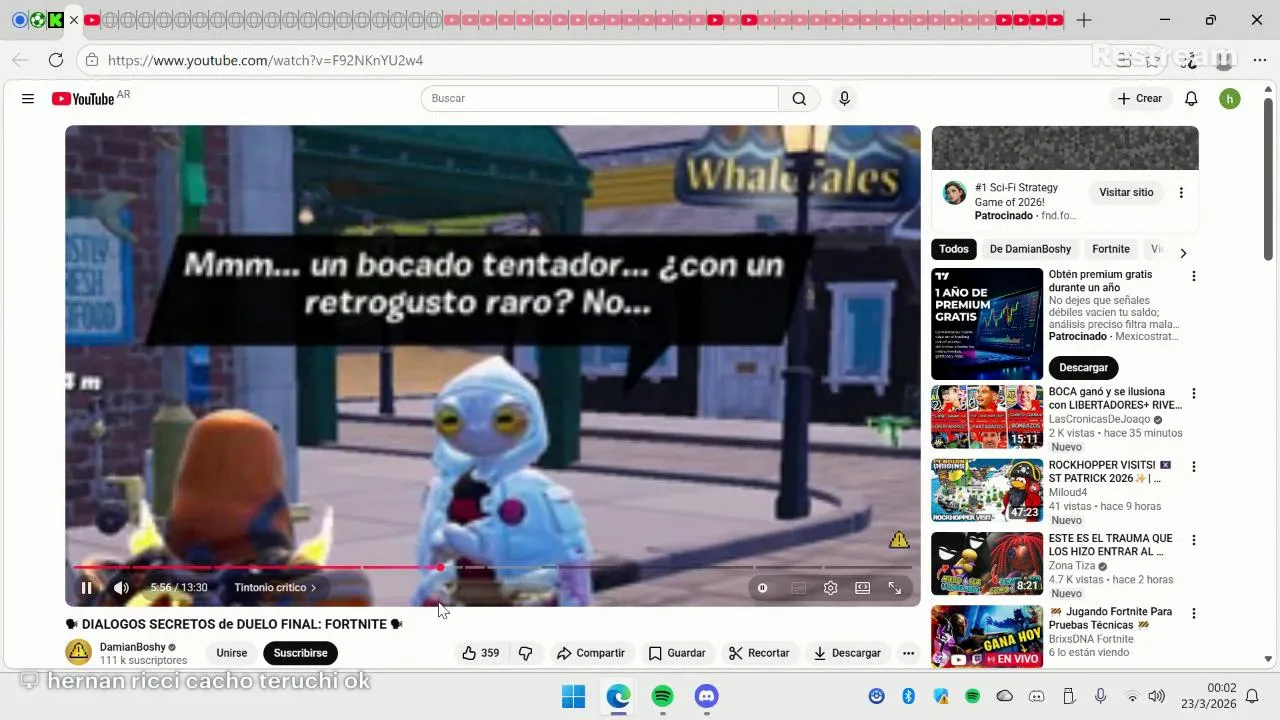This screenshot has height=720, width=1280.
Task: Open '1 AÑO DE PREMIUM GRATIS' ad thumbnail
Action: (x=987, y=324)
